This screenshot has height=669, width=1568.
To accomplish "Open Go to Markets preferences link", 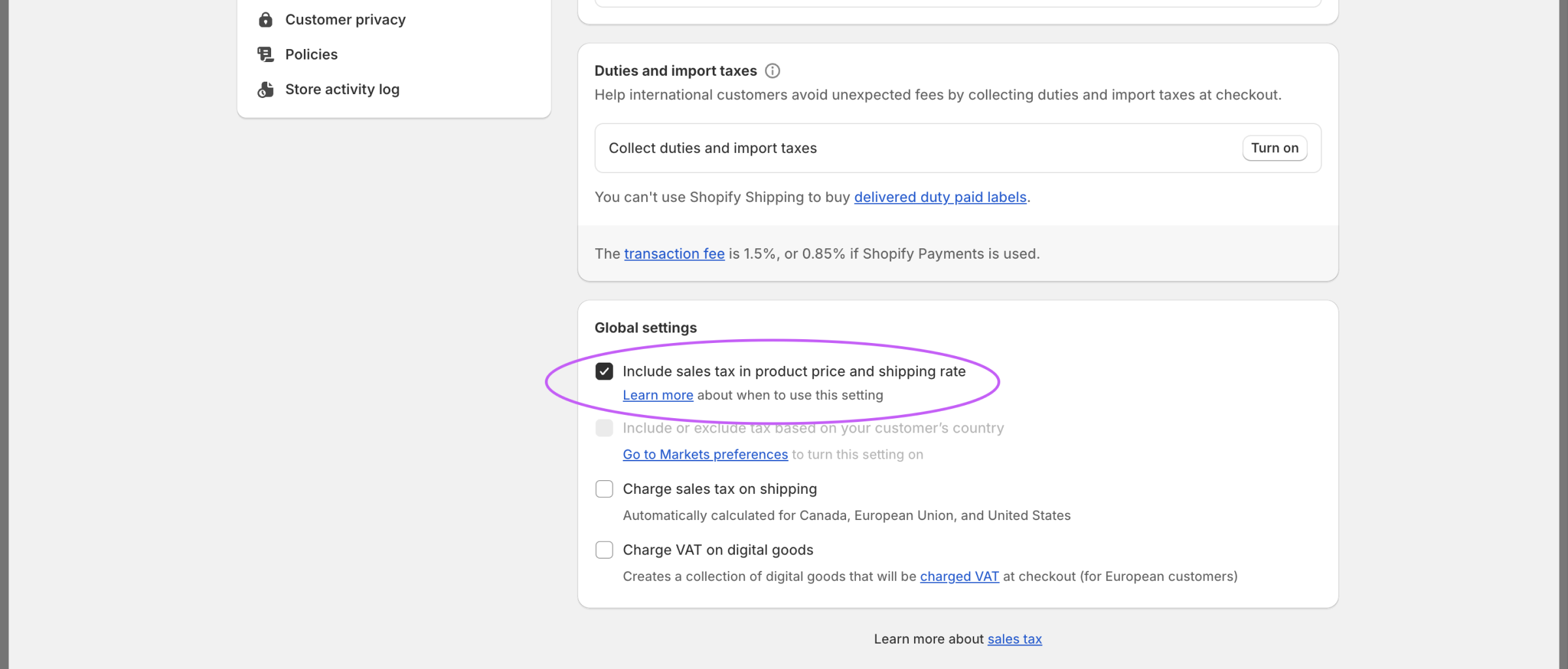I will pyautogui.click(x=705, y=455).
